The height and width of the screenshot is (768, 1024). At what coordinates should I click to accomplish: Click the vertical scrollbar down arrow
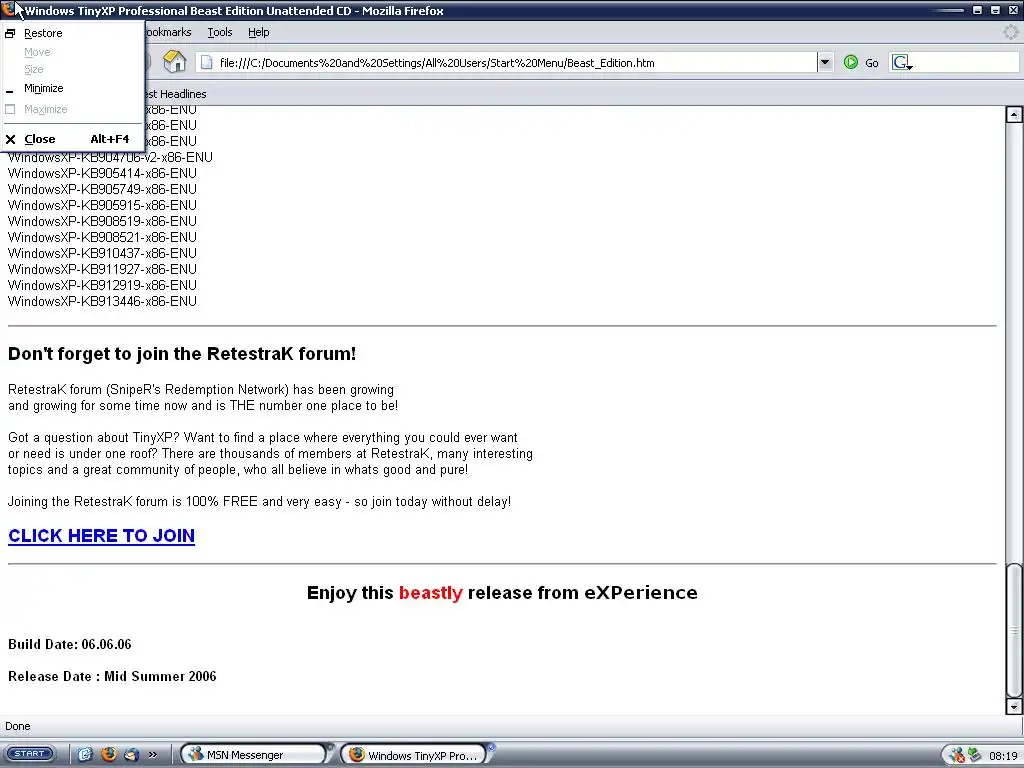[x=1014, y=706]
